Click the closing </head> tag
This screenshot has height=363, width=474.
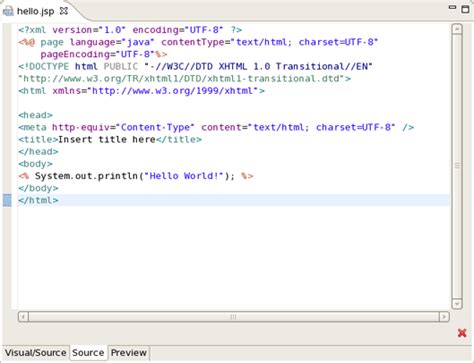38,152
